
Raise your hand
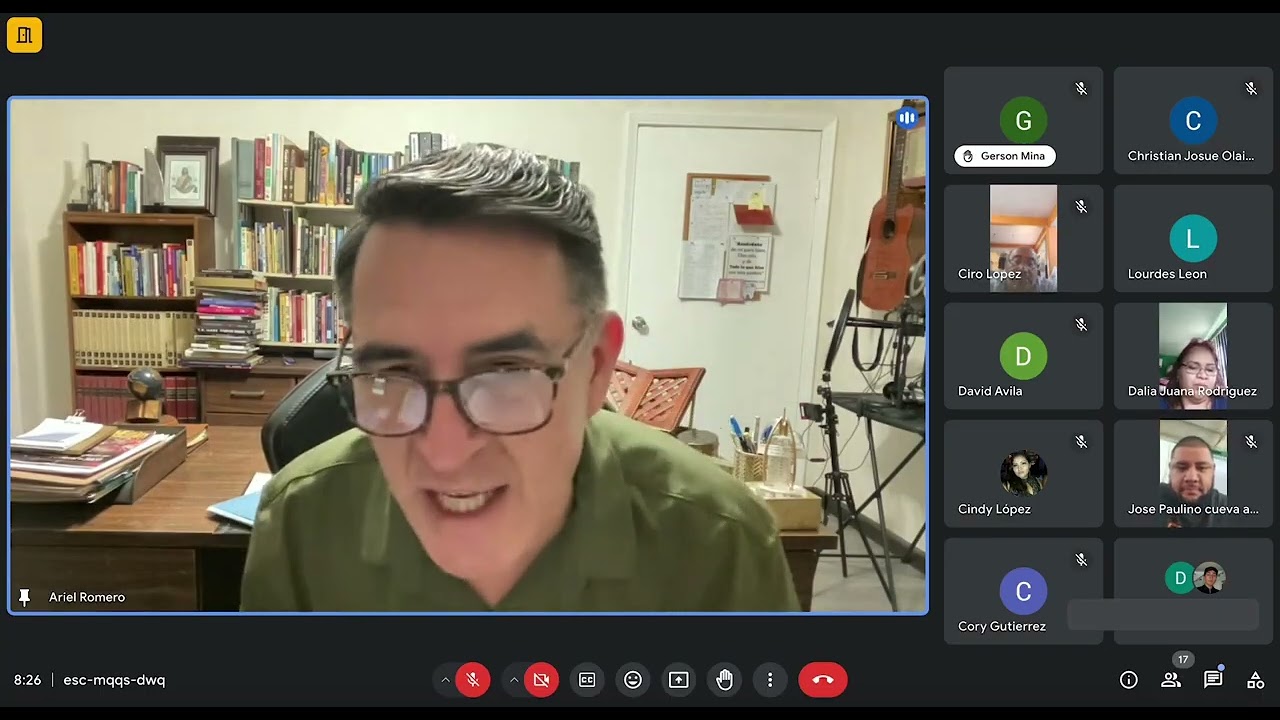point(725,680)
